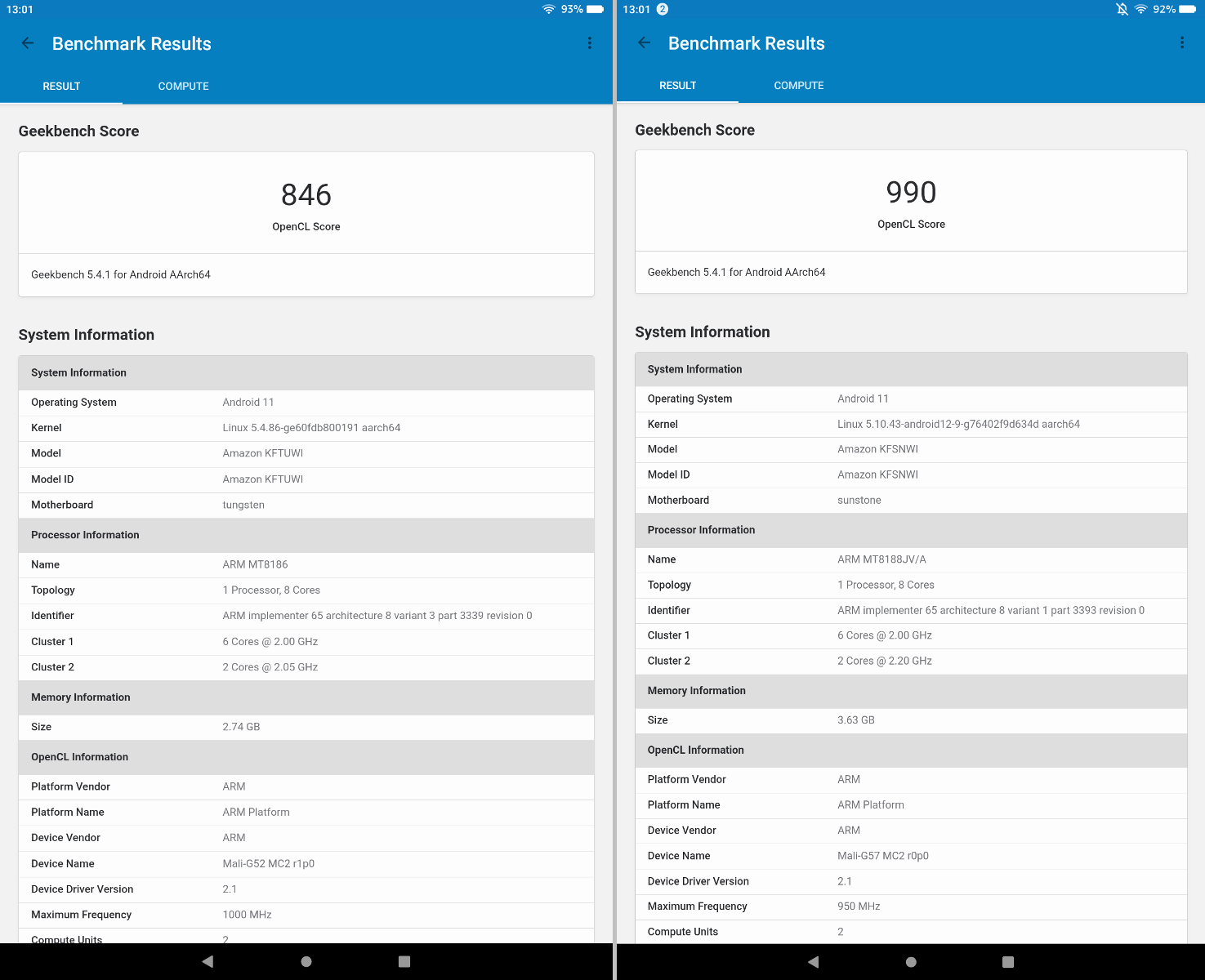Image resolution: width=1205 pixels, height=980 pixels.
Task: Tap the Processor Information section header on right
Action: click(910, 530)
